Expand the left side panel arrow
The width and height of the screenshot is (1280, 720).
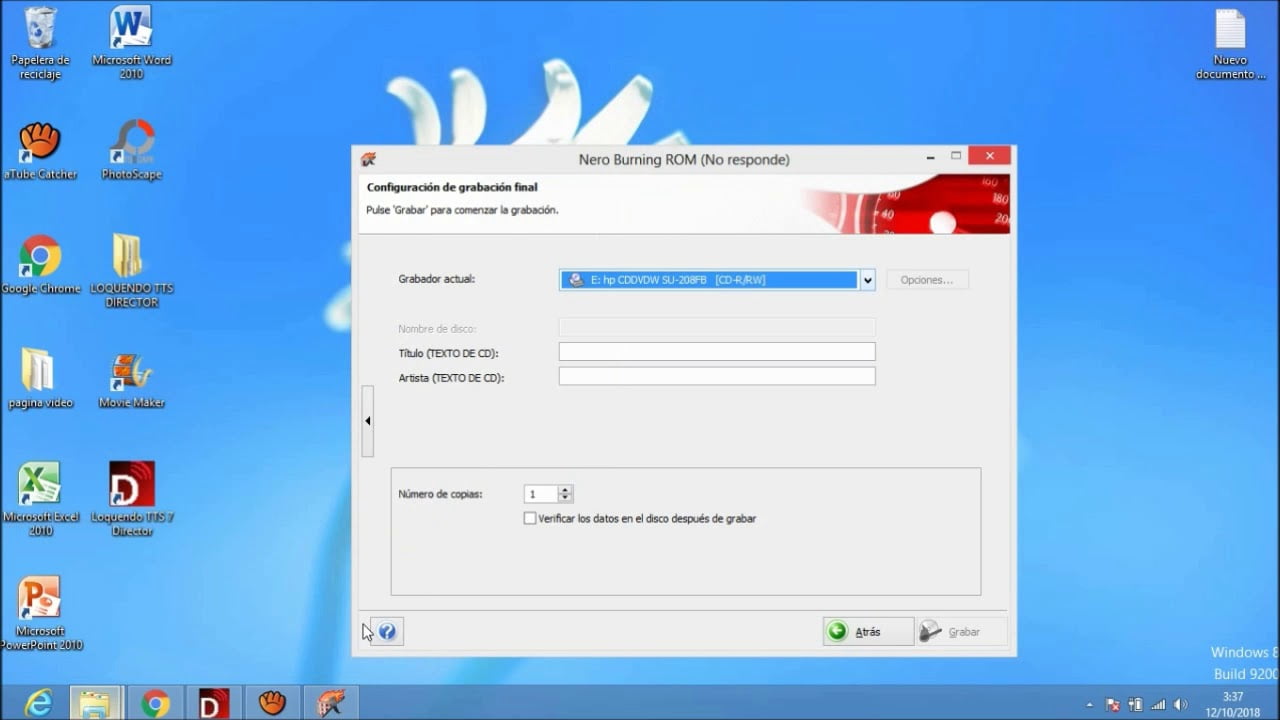[368, 421]
